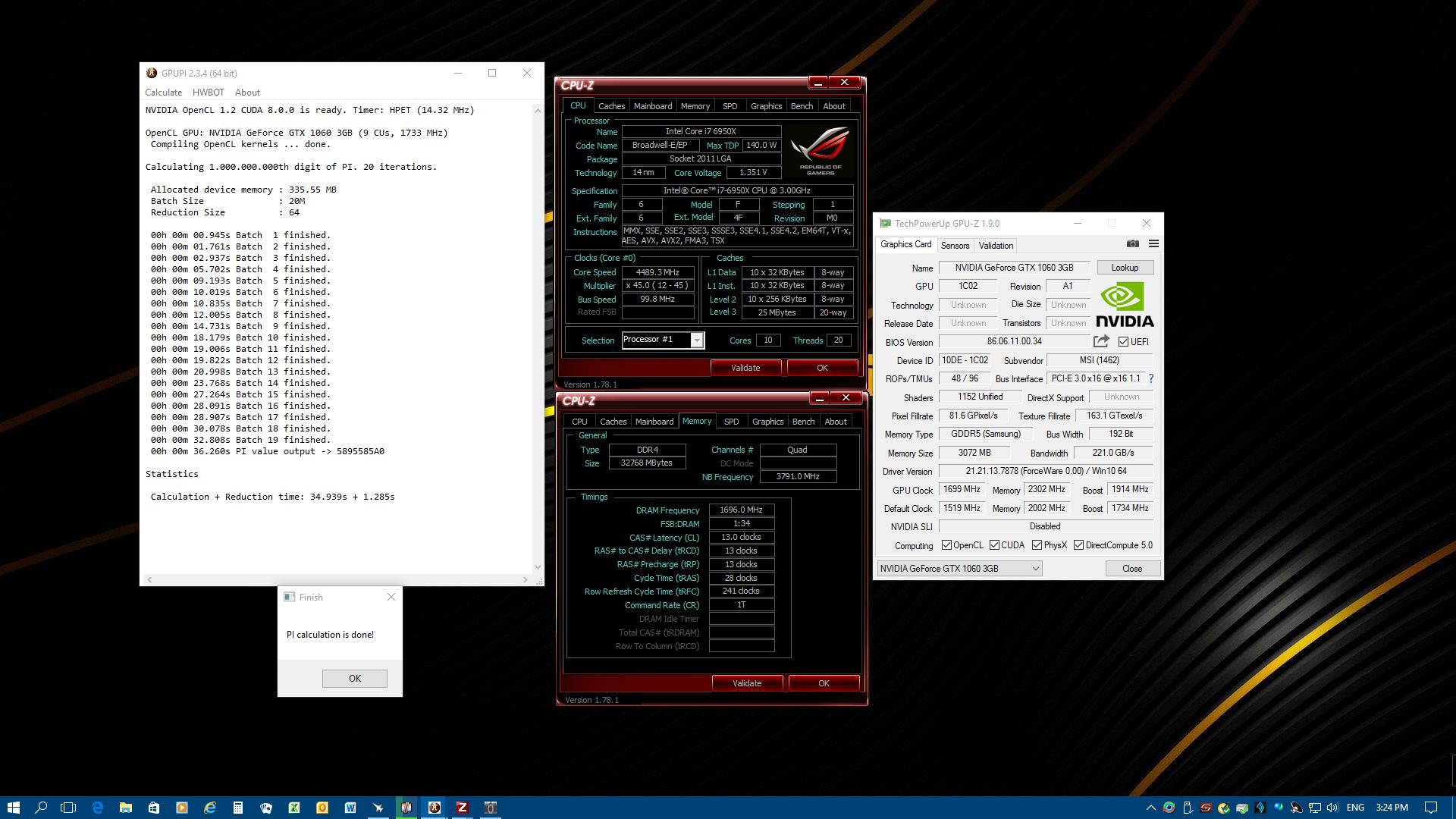This screenshot has width=1456, height=819.
Task: Open the Action Center notification icon
Action: point(1430,808)
